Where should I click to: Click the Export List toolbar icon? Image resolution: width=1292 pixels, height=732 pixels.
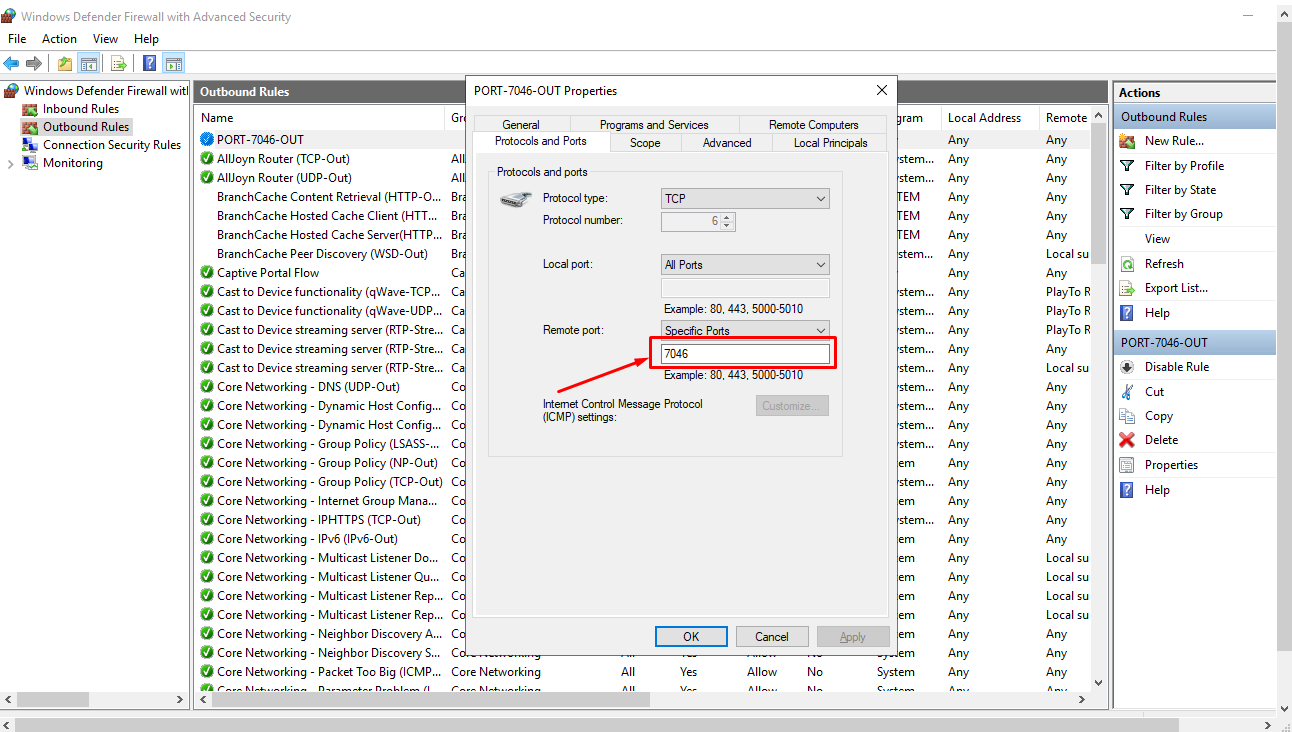119,63
